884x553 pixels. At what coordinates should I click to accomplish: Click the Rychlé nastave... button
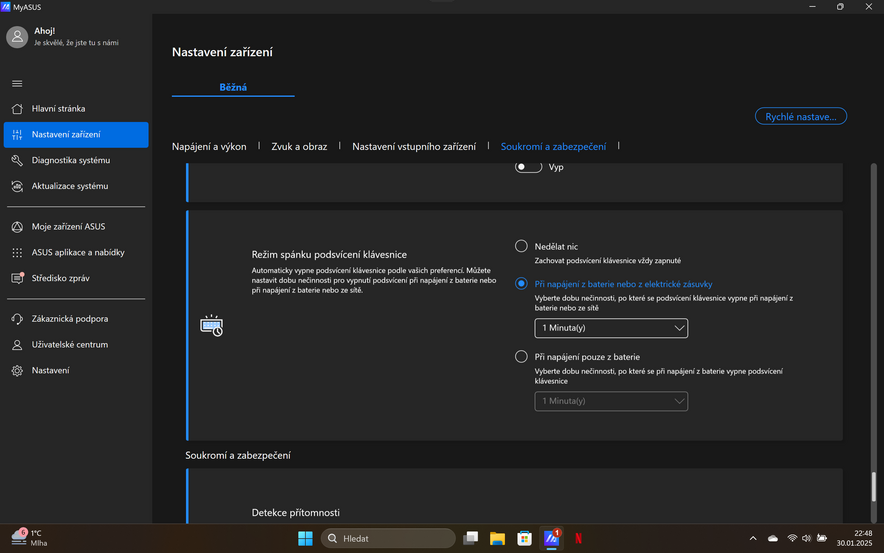click(800, 117)
